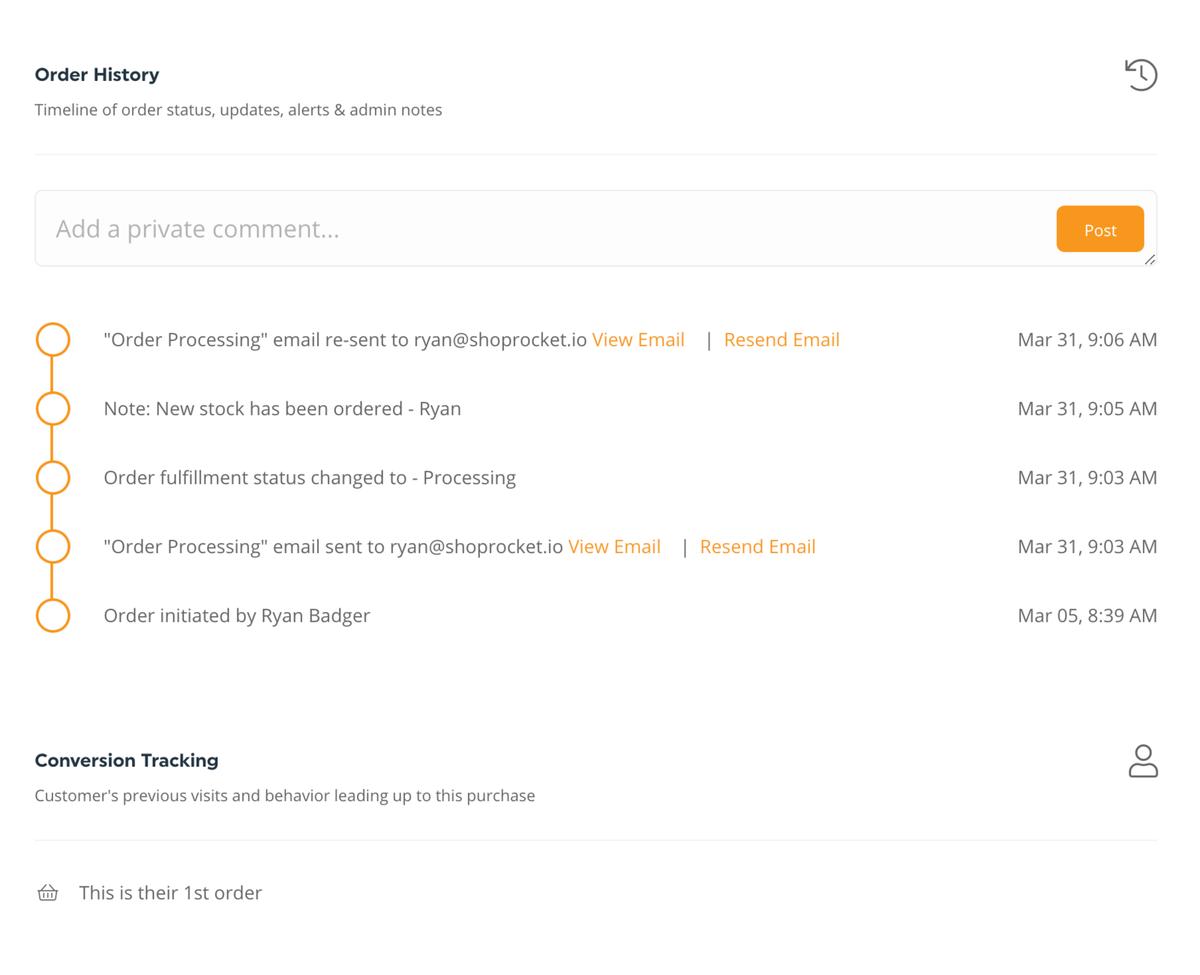Click the note New stock has been ordered
Viewport: 1200px width, 975px height.
click(x=282, y=409)
